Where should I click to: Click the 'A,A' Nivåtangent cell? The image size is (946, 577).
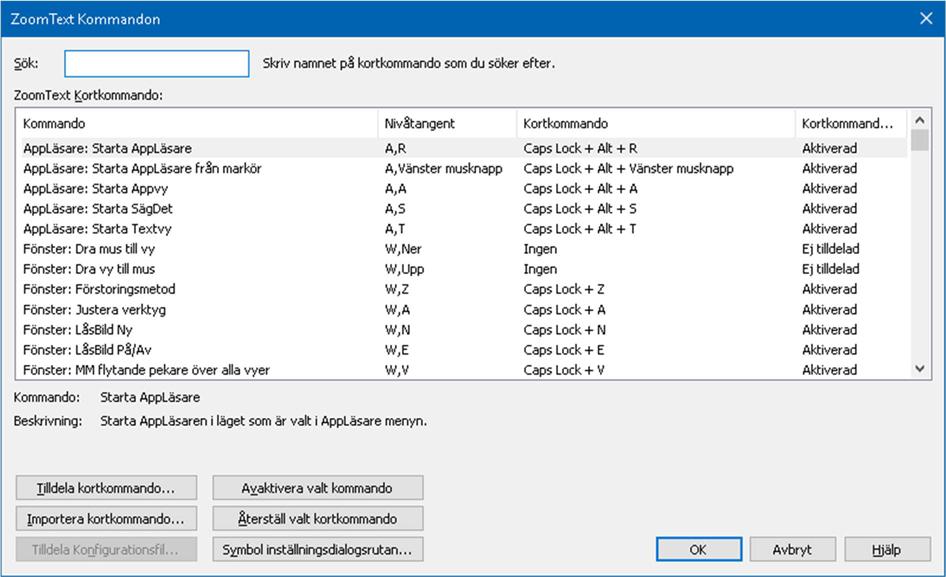tap(395, 189)
